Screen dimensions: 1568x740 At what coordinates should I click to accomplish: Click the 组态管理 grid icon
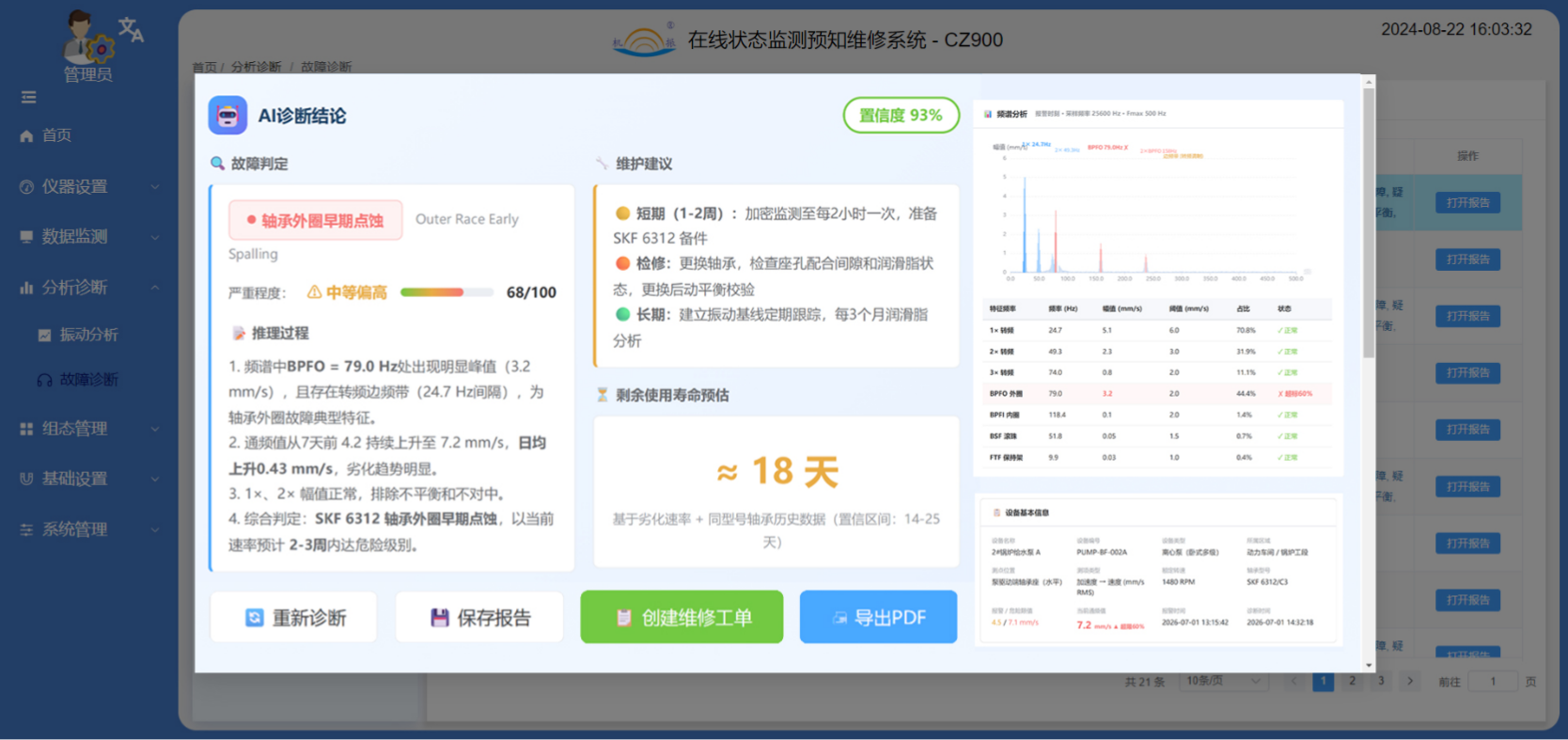[x=26, y=429]
